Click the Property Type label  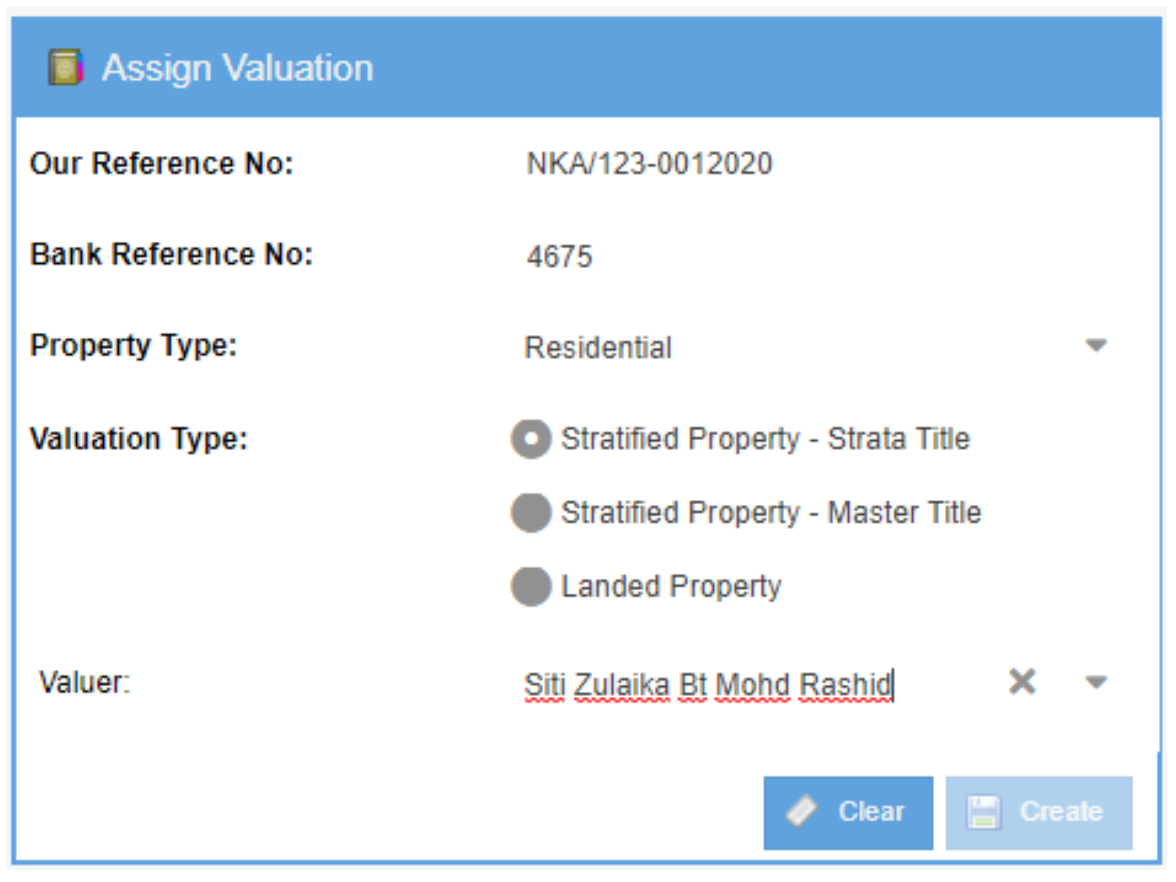coord(133,346)
